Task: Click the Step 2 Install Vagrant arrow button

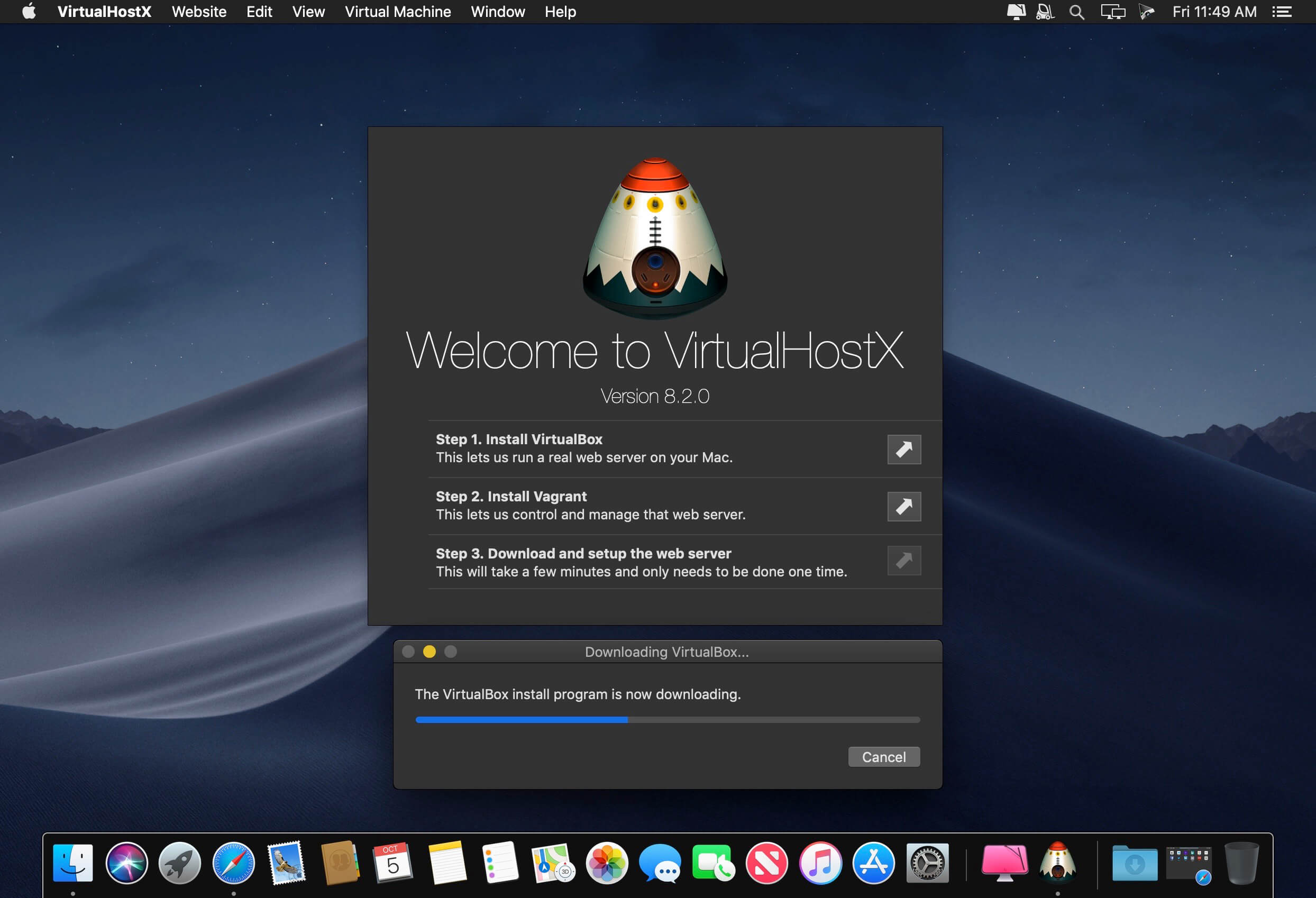Action: [904, 506]
